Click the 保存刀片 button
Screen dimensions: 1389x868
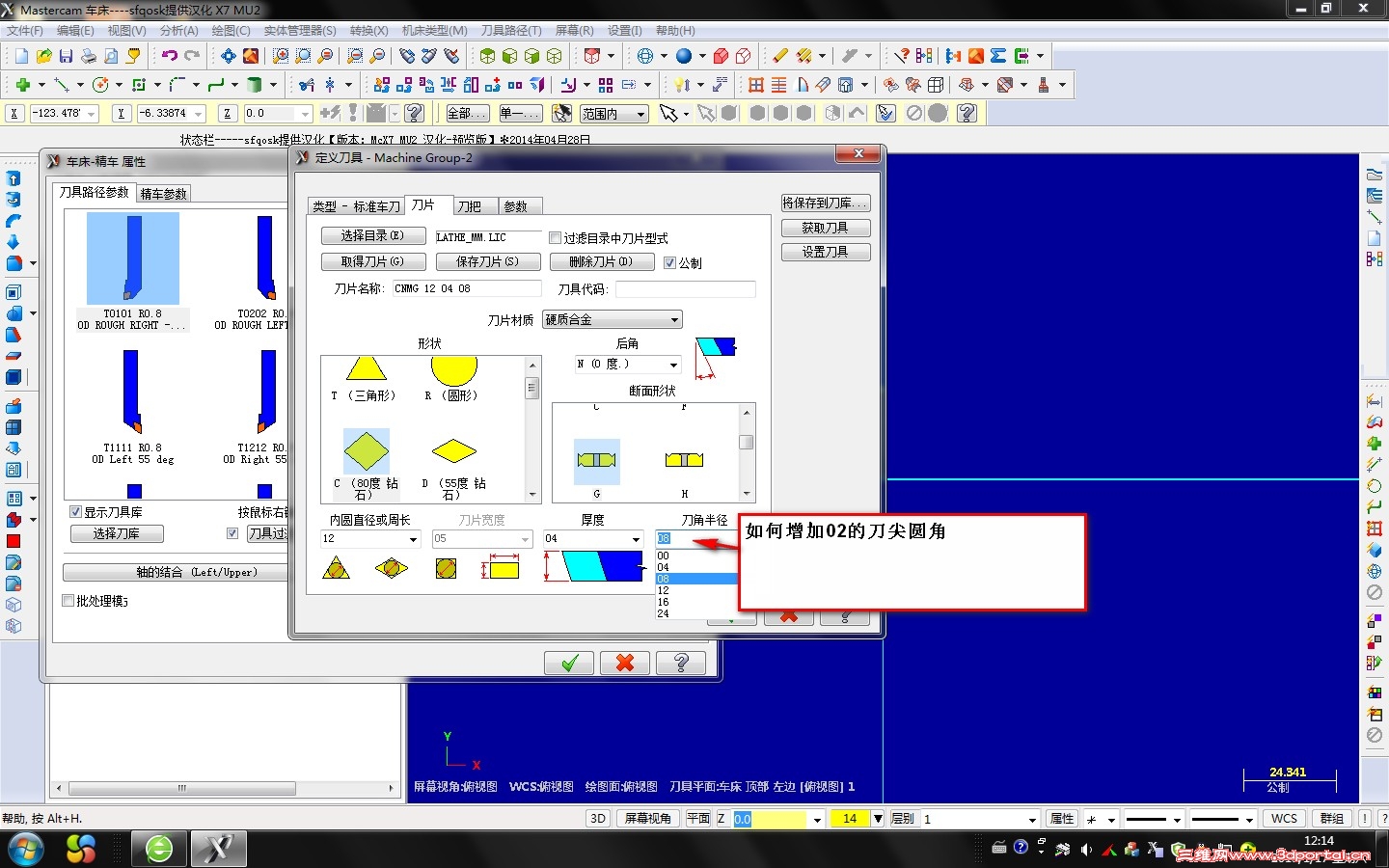pyautogui.click(x=487, y=261)
